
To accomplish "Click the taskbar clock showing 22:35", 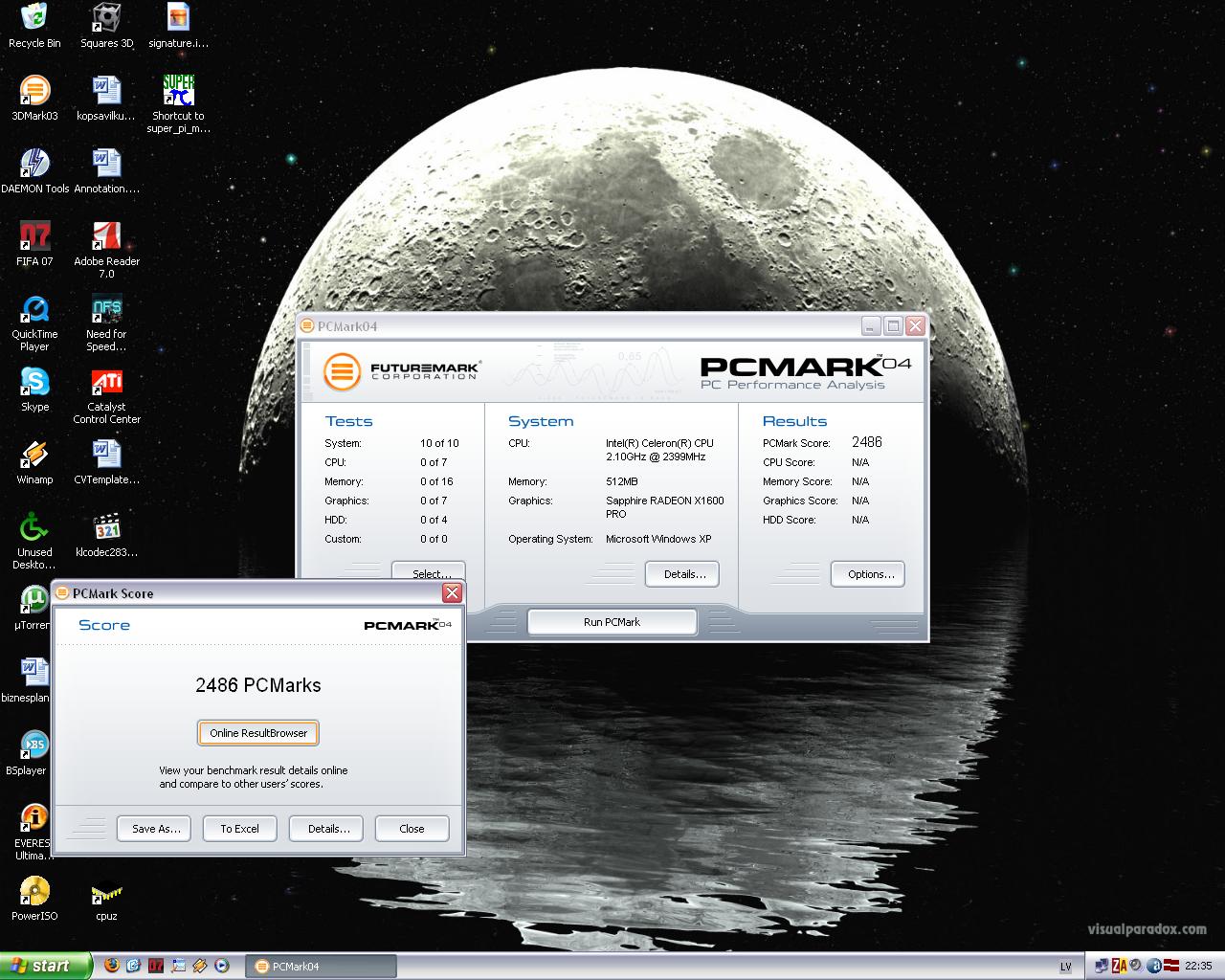I will click(x=1198, y=967).
